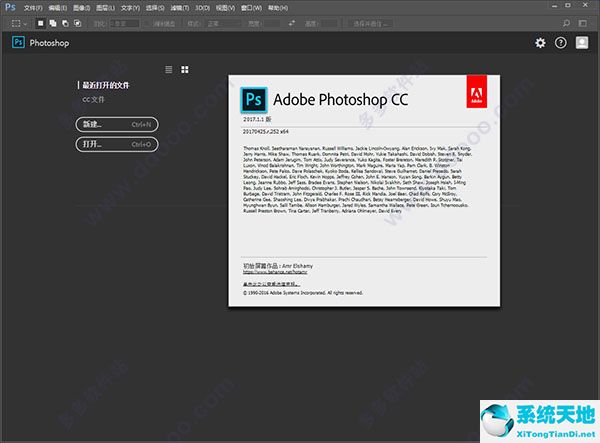The image size is (600, 443).
Task: Click the 初始屏幕作品: Amr Elshamy text
Action: pos(278,265)
